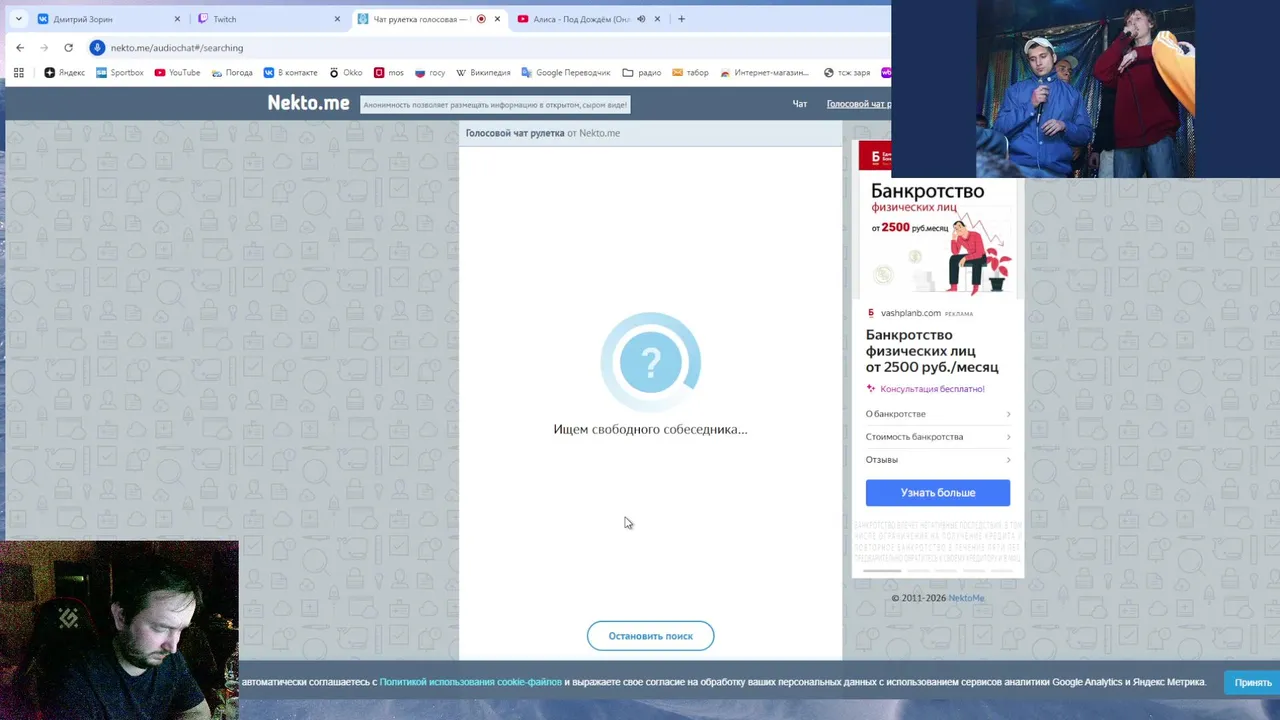Reload the nekto.me page

pyautogui.click(x=68, y=47)
